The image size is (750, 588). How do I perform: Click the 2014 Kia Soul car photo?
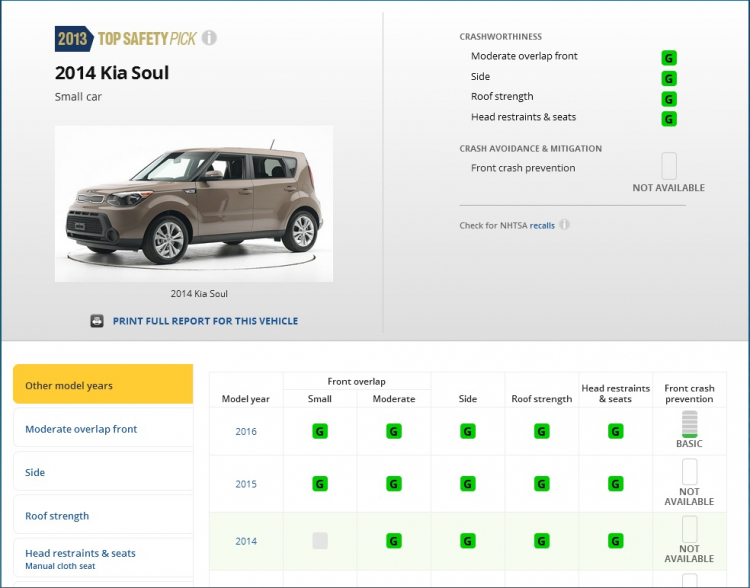(194, 204)
